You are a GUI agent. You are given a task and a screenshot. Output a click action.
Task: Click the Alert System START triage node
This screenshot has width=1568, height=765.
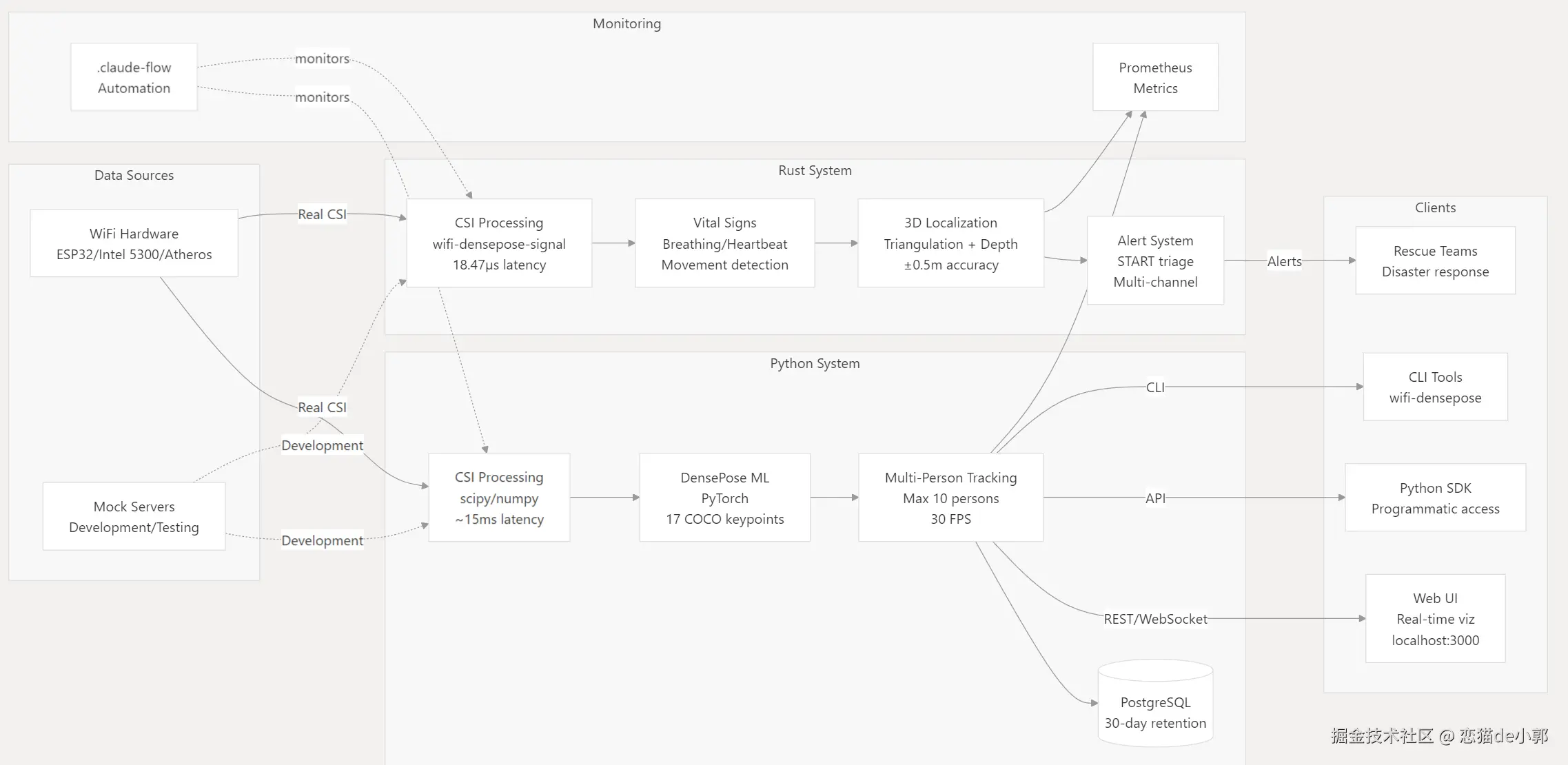[x=1155, y=261]
